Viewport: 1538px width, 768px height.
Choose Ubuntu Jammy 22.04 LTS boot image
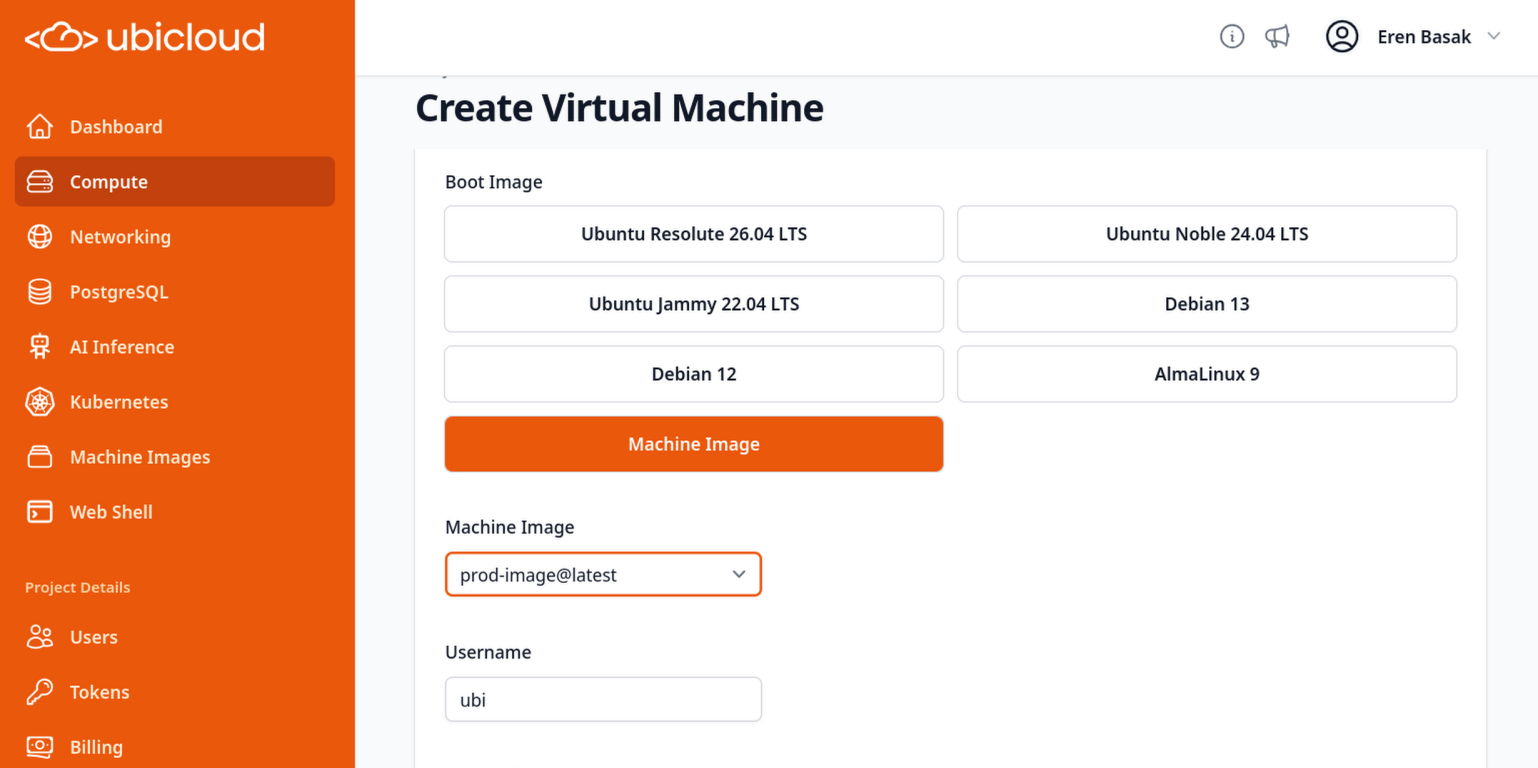click(x=694, y=304)
